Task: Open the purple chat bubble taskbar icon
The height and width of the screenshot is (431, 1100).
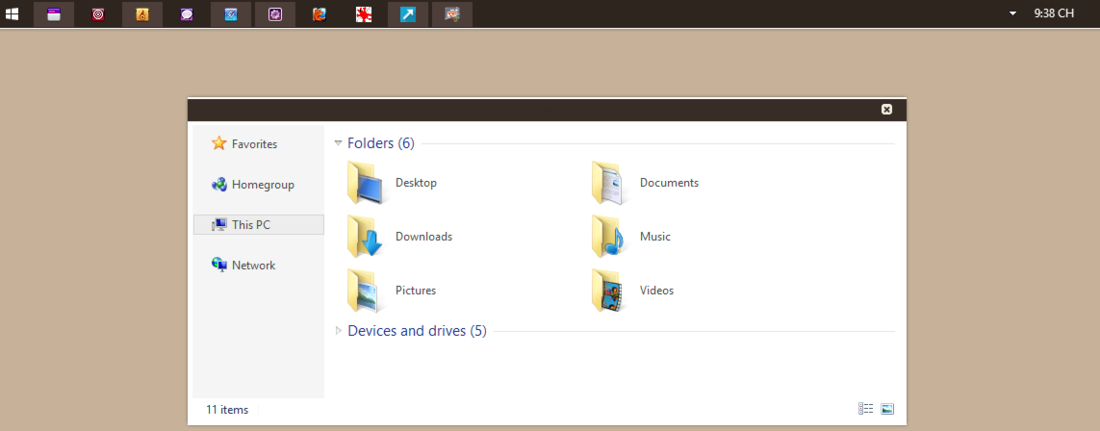Action: click(x=187, y=14)
